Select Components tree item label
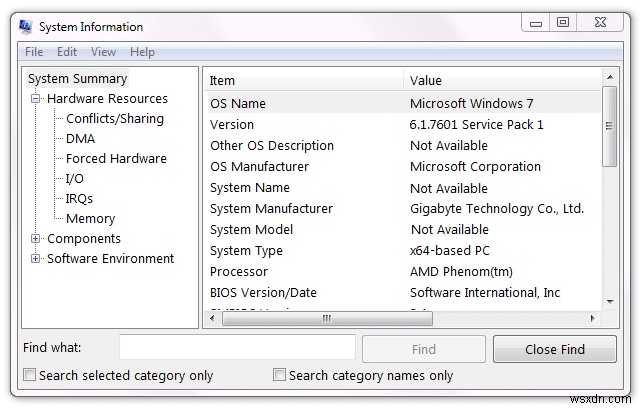This screenshot has width=643, height=409. 84,239
